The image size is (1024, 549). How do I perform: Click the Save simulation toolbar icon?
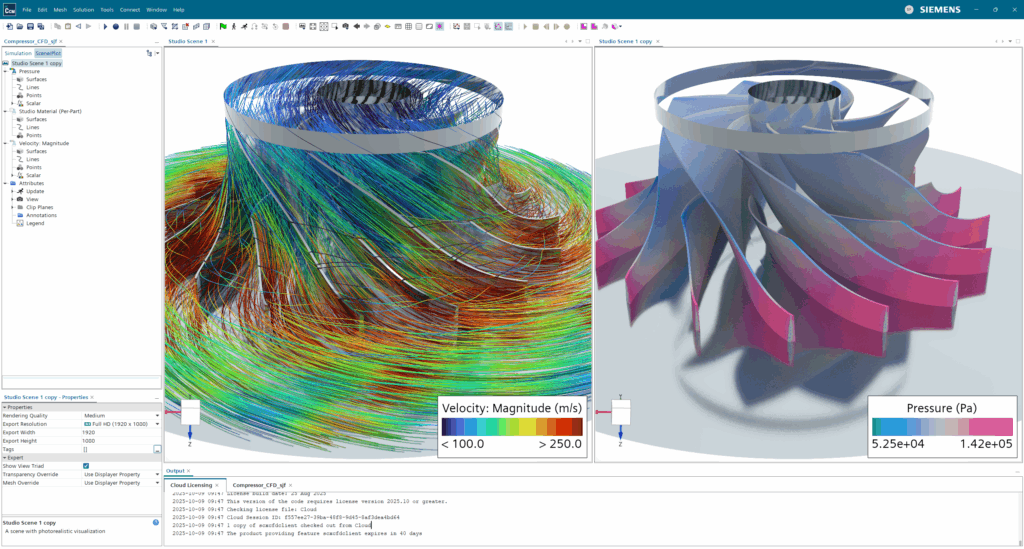tap(29, 26)
